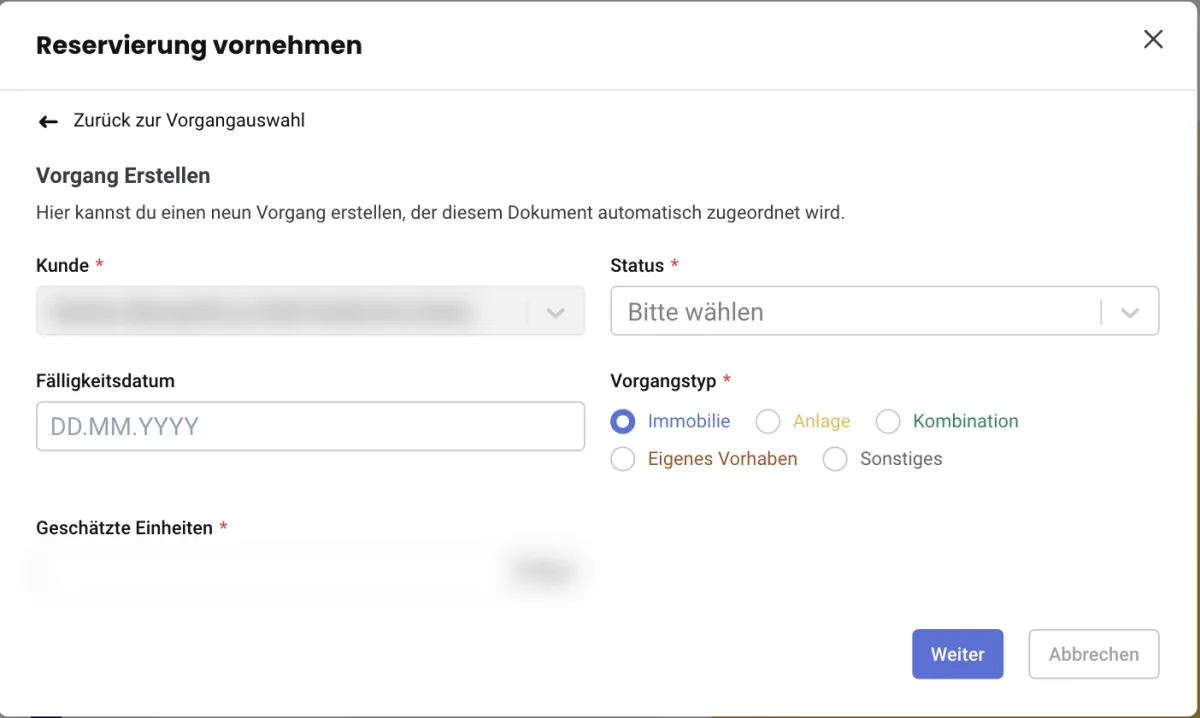
Task: Pick the Sonstiges radio option
Action: (x=835, y=459)
